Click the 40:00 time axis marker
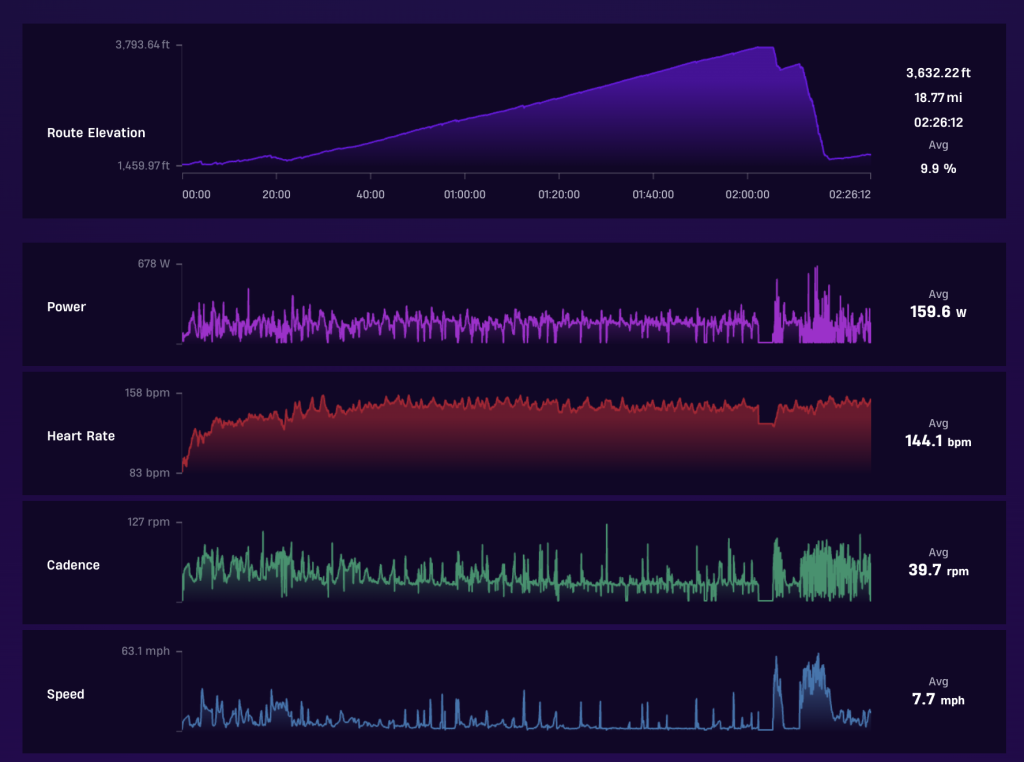Screen dimensions: 1024x762 370,195
